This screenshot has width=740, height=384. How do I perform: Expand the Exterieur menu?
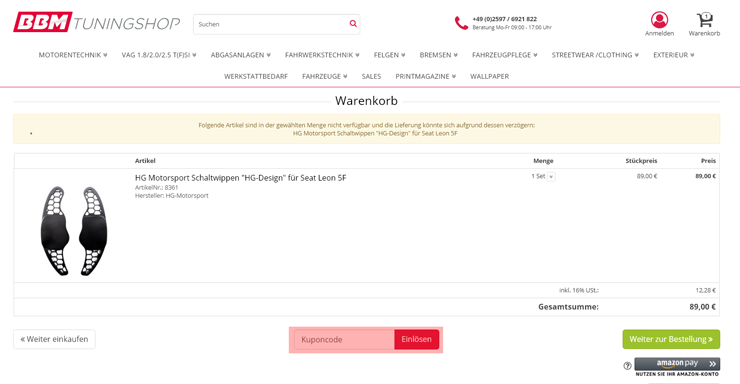[673, 55]
